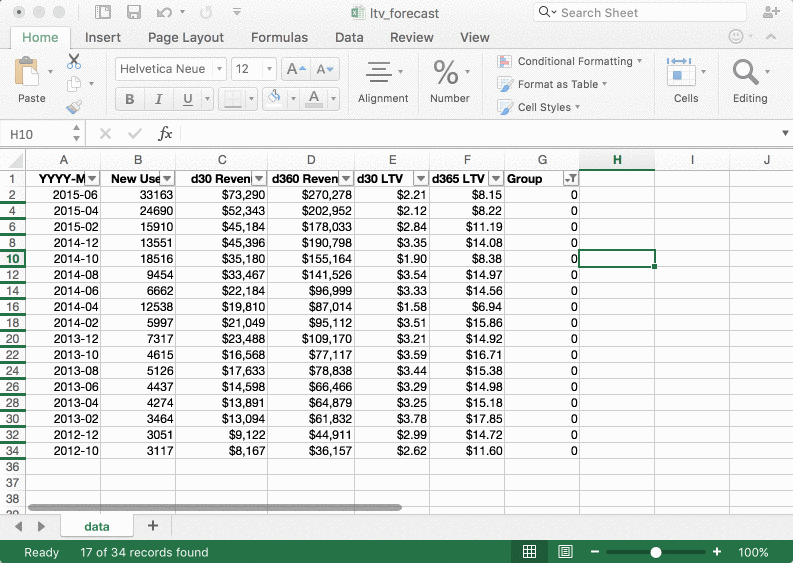793x563 pixels.
Task: Click the Search Sheet field
Action: pyautogui.click(x=640, y=12)
